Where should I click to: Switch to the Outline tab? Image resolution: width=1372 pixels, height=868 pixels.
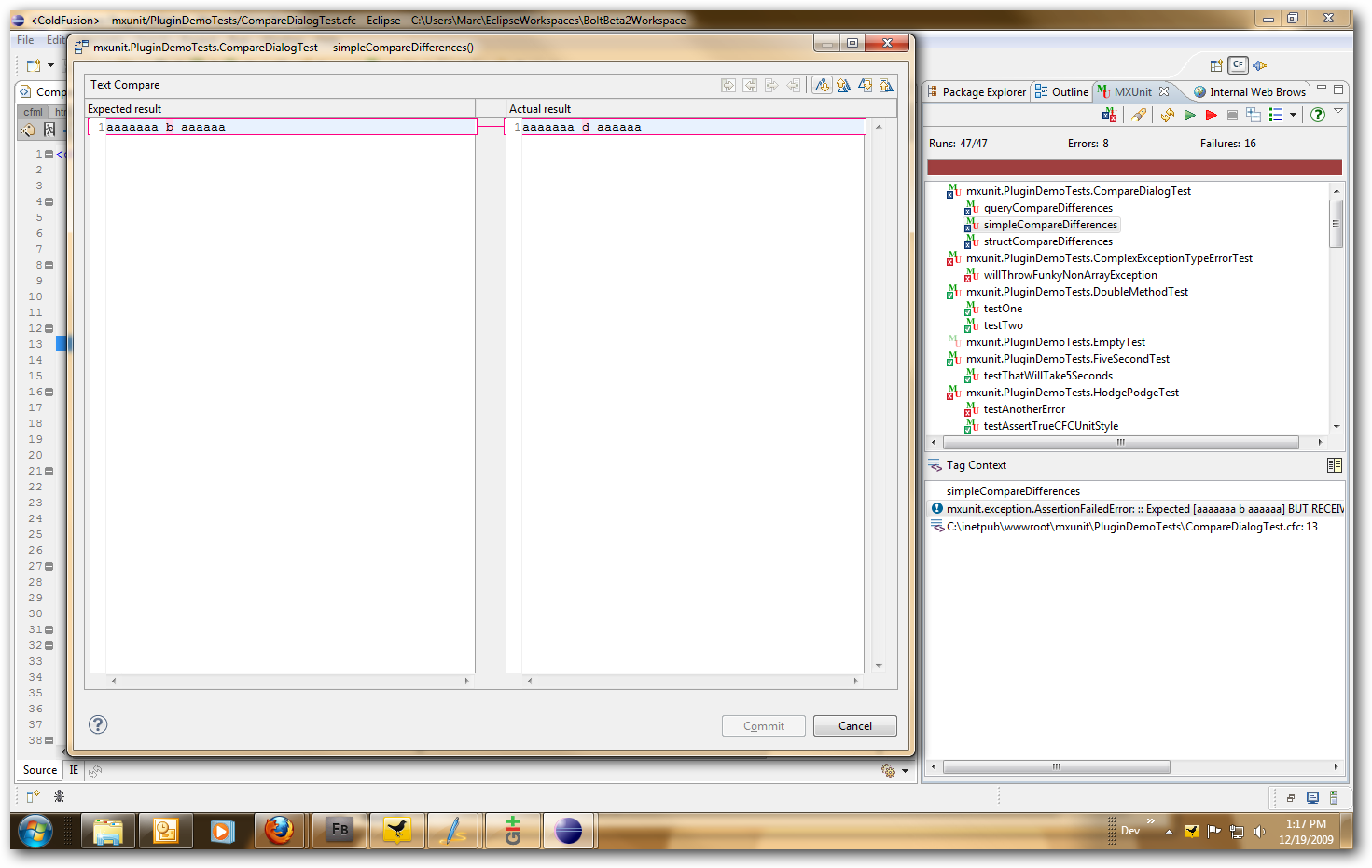tap(1061, 91)
